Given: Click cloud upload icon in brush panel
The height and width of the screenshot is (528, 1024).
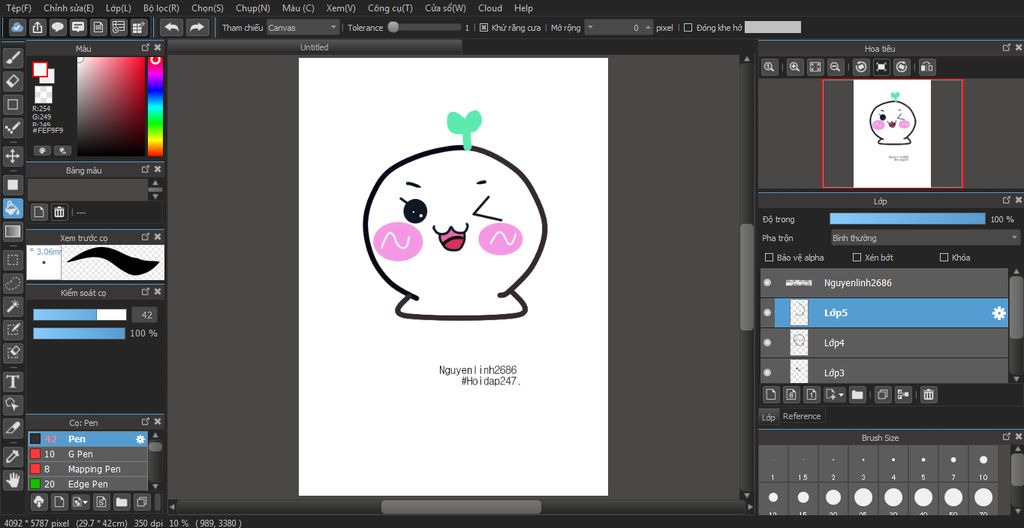Looking at the screenshot, I should point(40,502).
